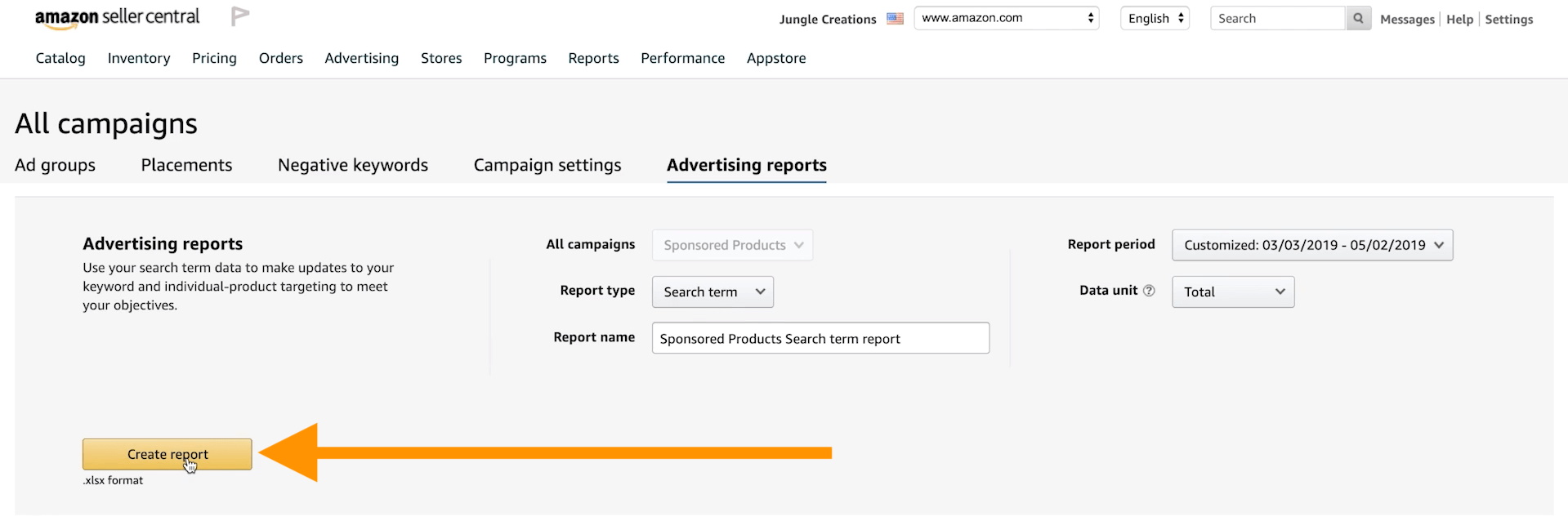
Task: Select the Placements tab
Action: (x=186, y=165)
